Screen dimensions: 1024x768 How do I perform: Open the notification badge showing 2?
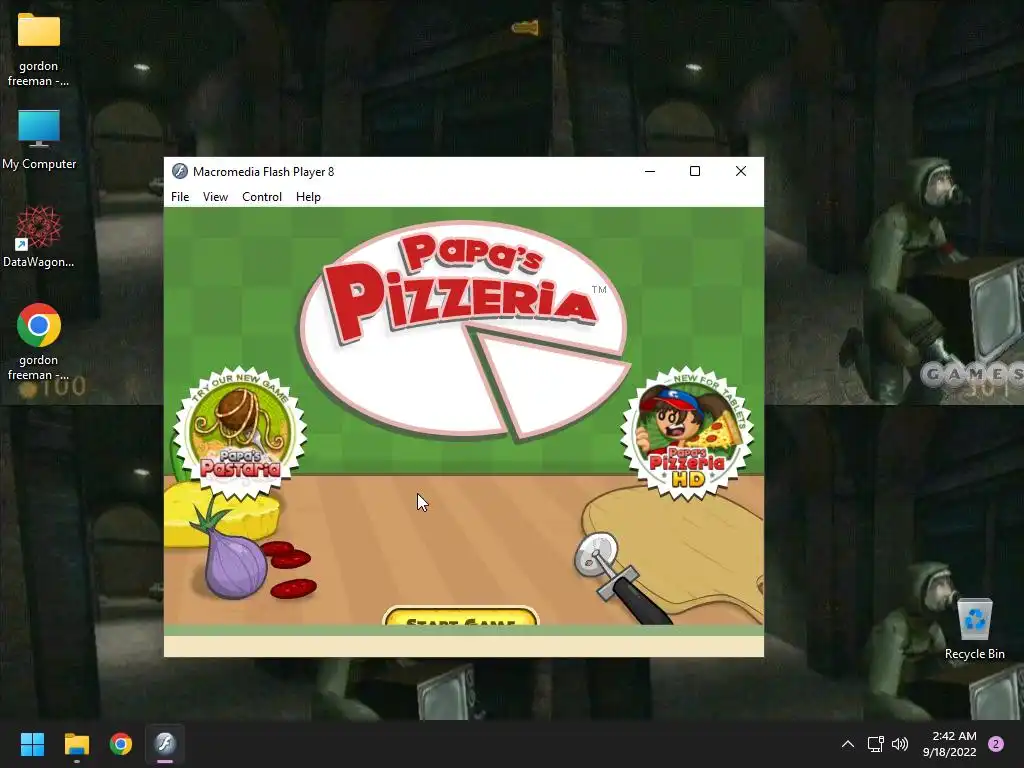(x=996, y=744)
